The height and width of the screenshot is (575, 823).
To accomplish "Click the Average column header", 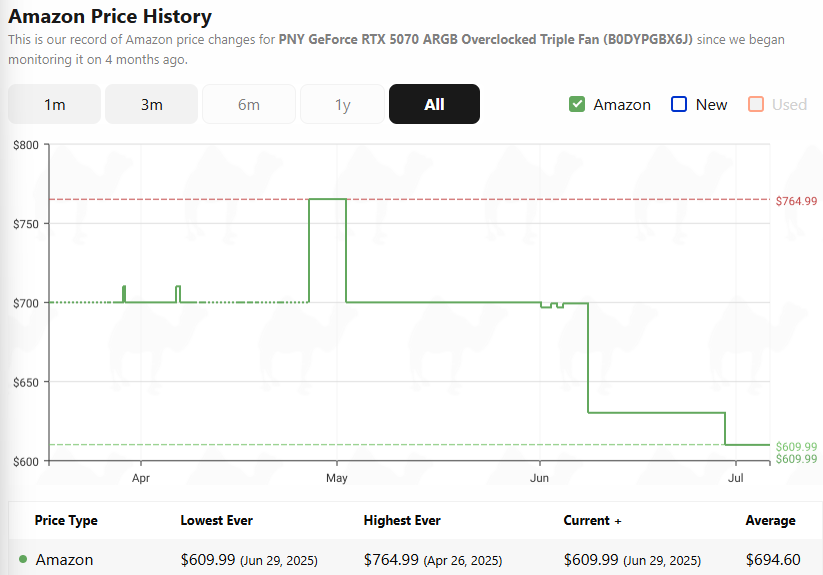I will (x=771, y=520).
